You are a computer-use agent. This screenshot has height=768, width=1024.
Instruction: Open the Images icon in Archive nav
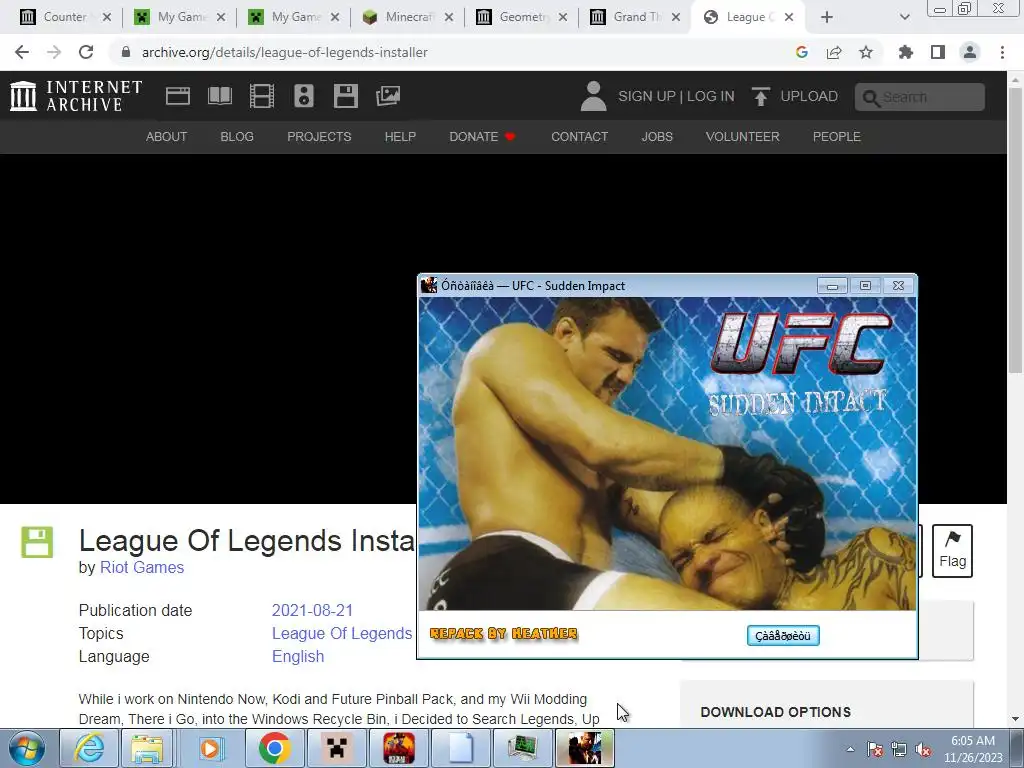[x=388, y=96]
